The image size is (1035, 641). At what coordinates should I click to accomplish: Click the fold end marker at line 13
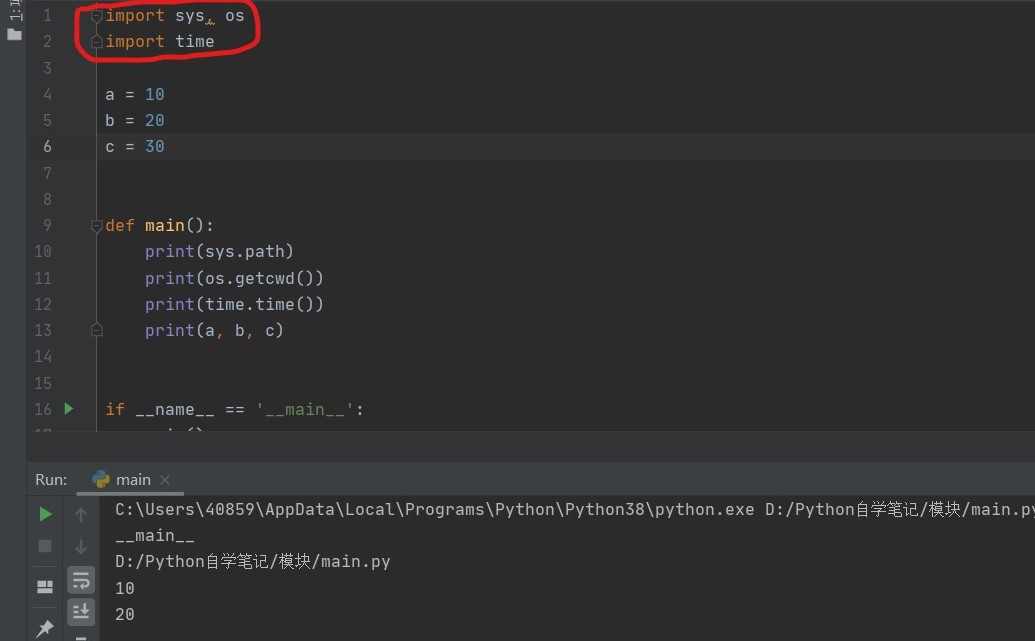[96, 329]
